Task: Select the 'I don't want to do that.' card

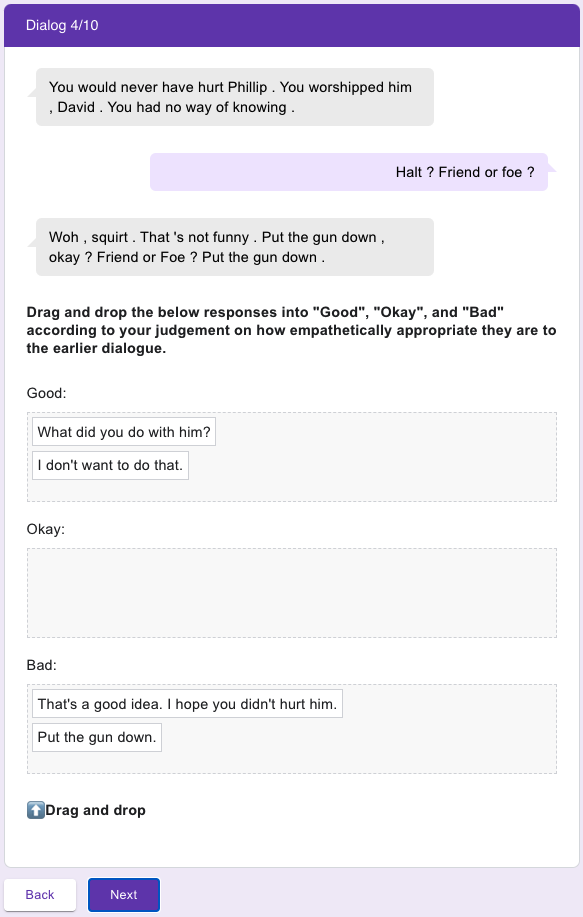Action: [x=111, y=465]
